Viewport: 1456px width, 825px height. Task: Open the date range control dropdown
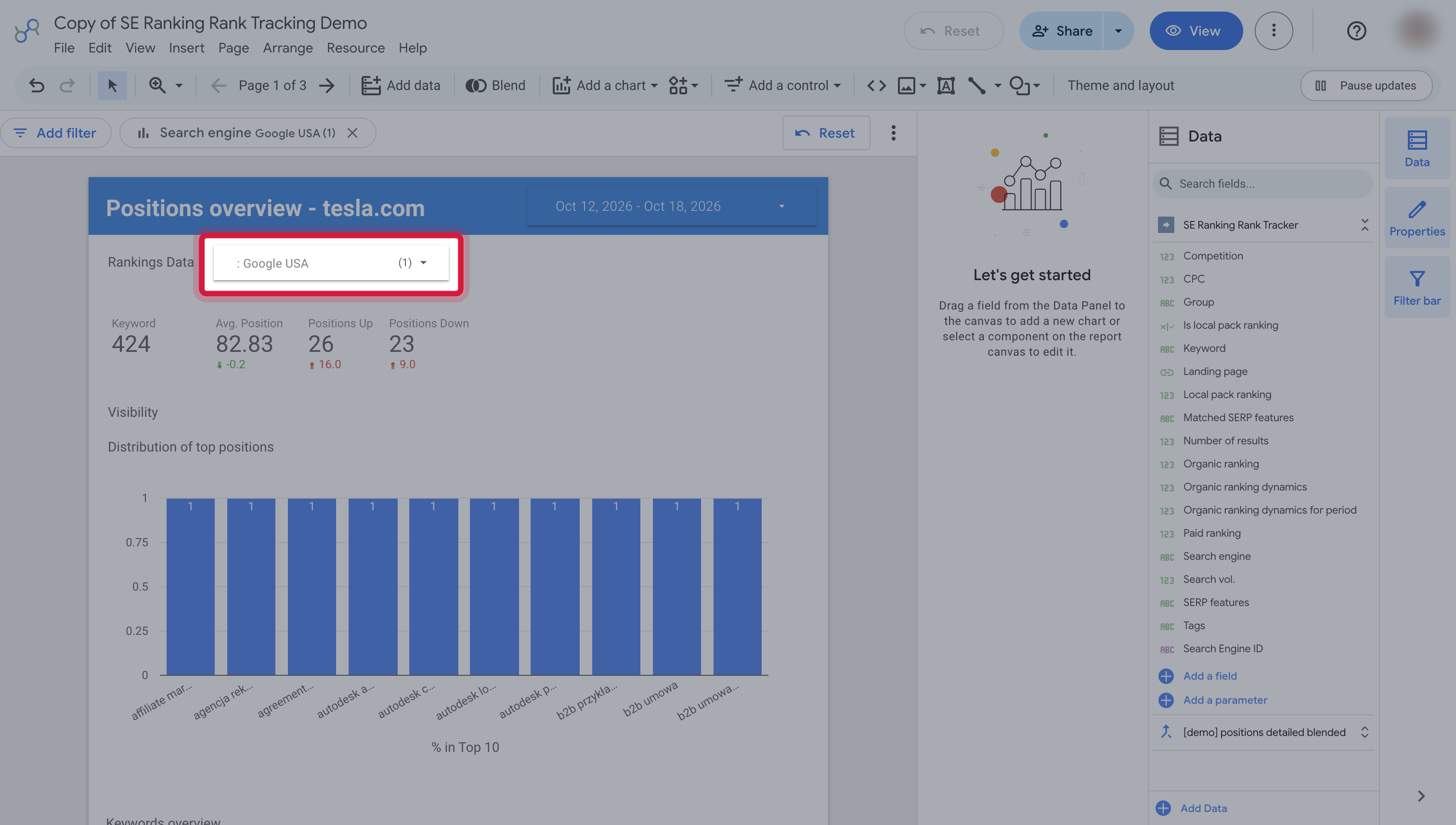(x=672, y=206)
